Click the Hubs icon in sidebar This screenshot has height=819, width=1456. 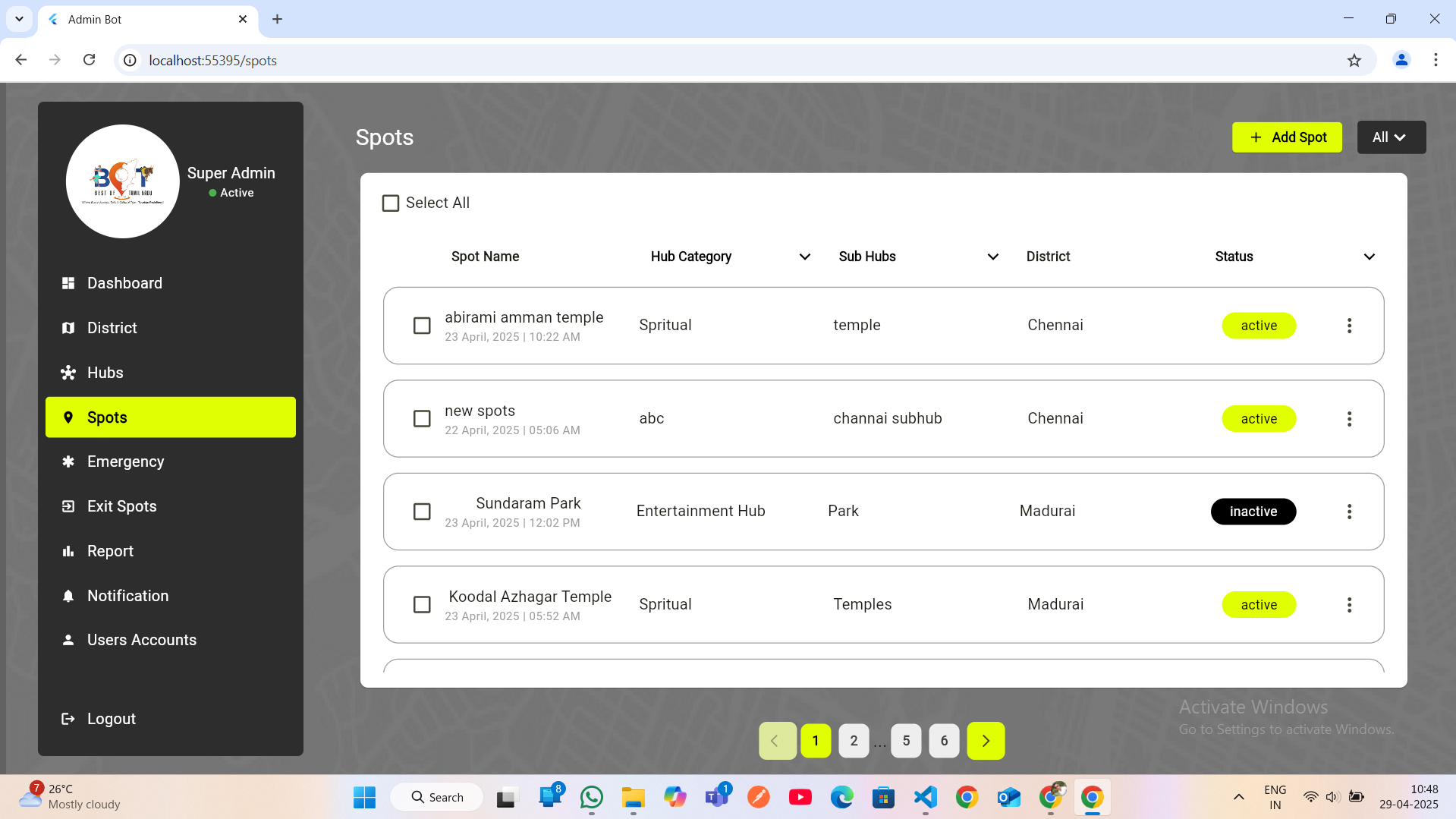(68, 373)
